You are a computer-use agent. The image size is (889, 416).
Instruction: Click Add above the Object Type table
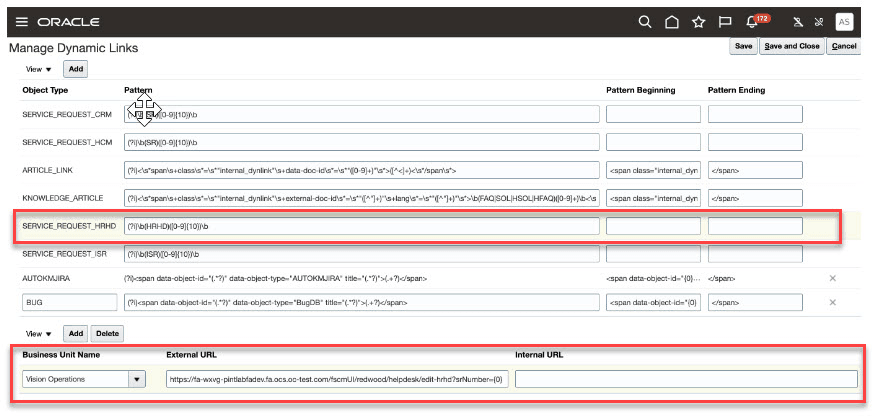point(75,69)
